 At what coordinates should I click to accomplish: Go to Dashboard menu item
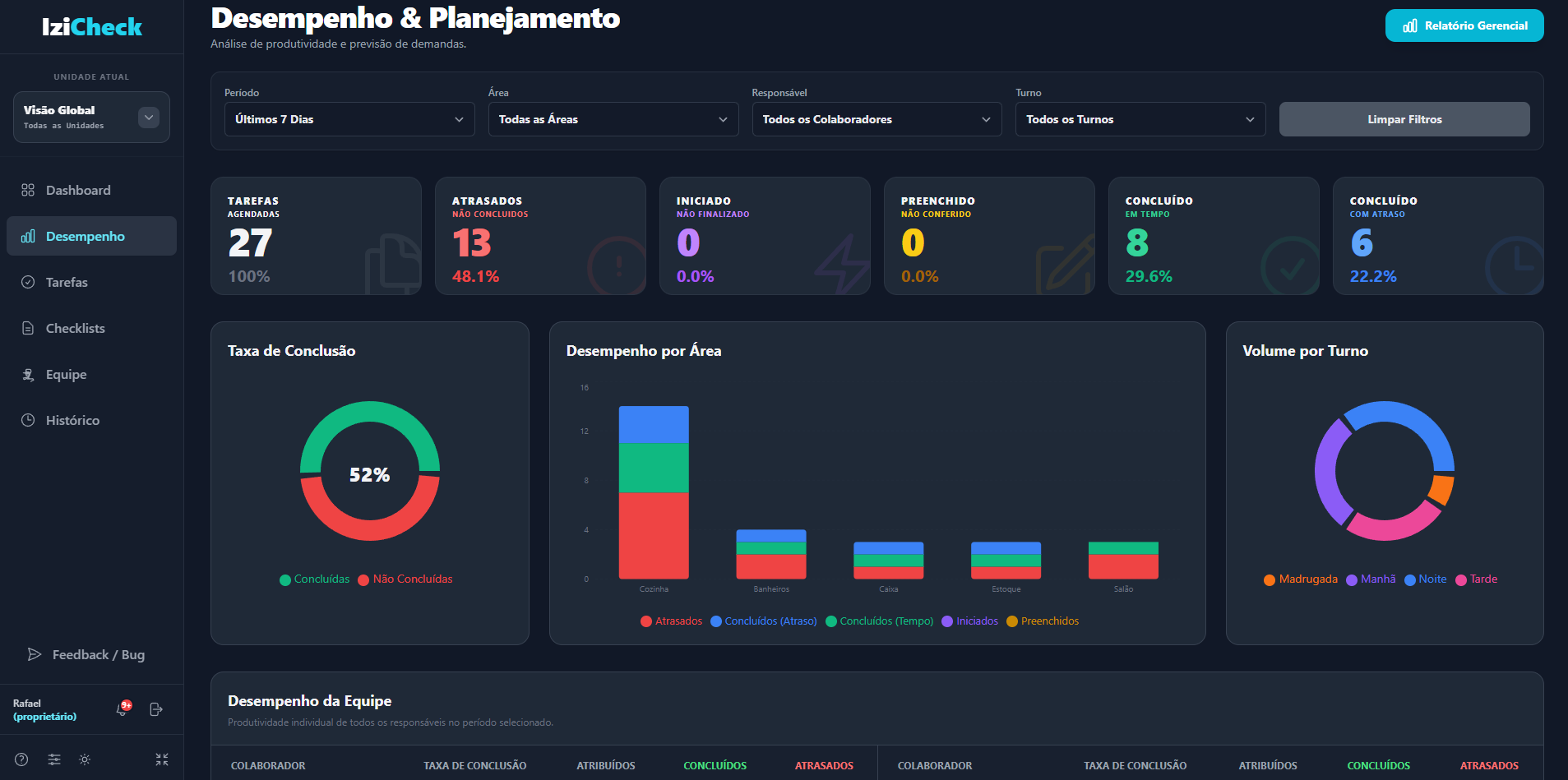(x=91, y=190)
